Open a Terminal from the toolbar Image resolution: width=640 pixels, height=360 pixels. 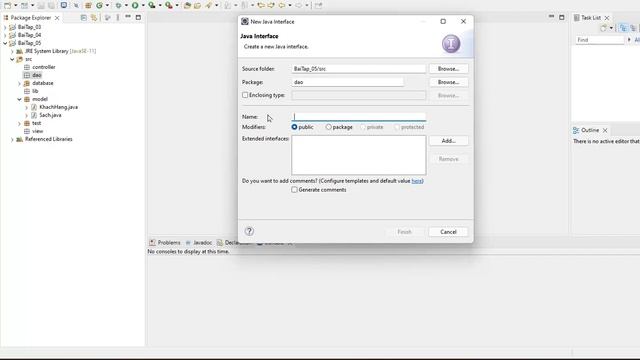click(x=64, y=5)
